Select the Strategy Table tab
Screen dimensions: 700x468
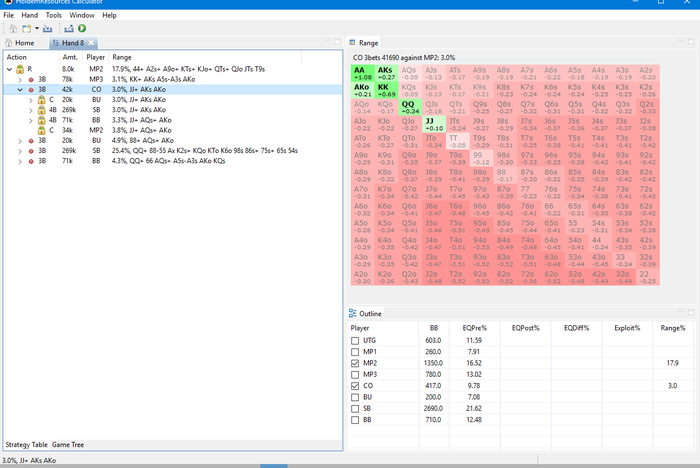pyautogui.click(x=26, y=445)
